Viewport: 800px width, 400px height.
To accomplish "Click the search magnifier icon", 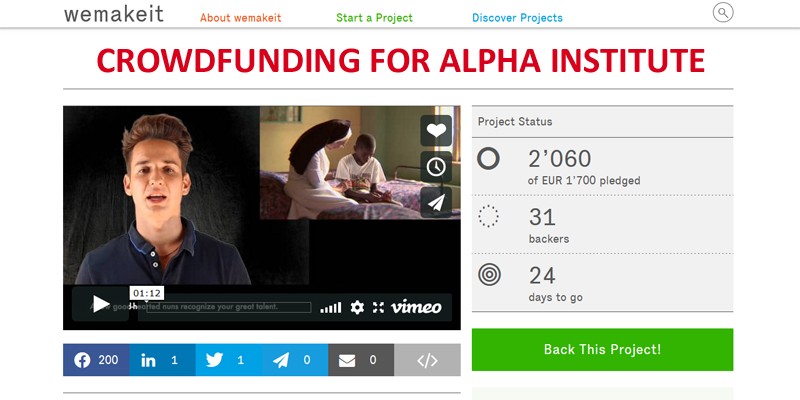I will (722, 12).
